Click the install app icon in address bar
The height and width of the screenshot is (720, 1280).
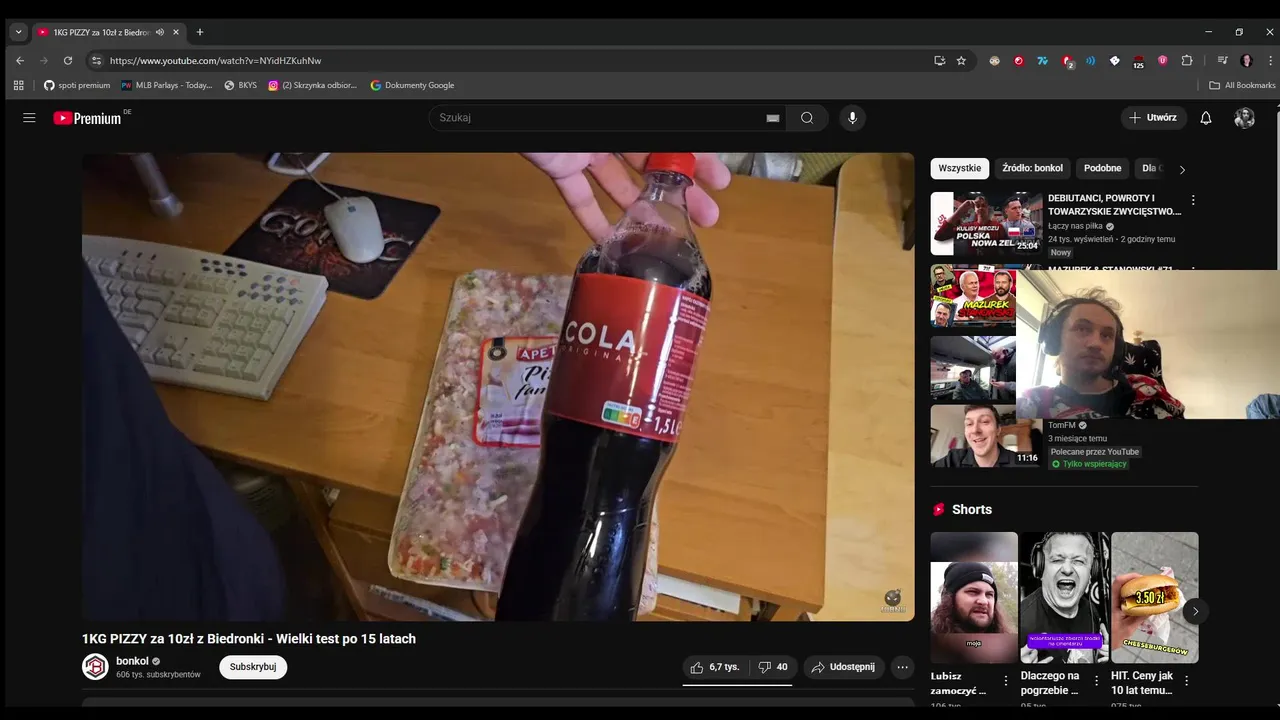(939, 60)
